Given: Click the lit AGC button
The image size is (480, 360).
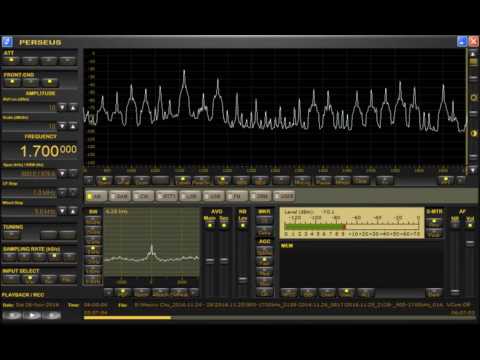Looking at the screenshot, I should (x=264, y=261).
